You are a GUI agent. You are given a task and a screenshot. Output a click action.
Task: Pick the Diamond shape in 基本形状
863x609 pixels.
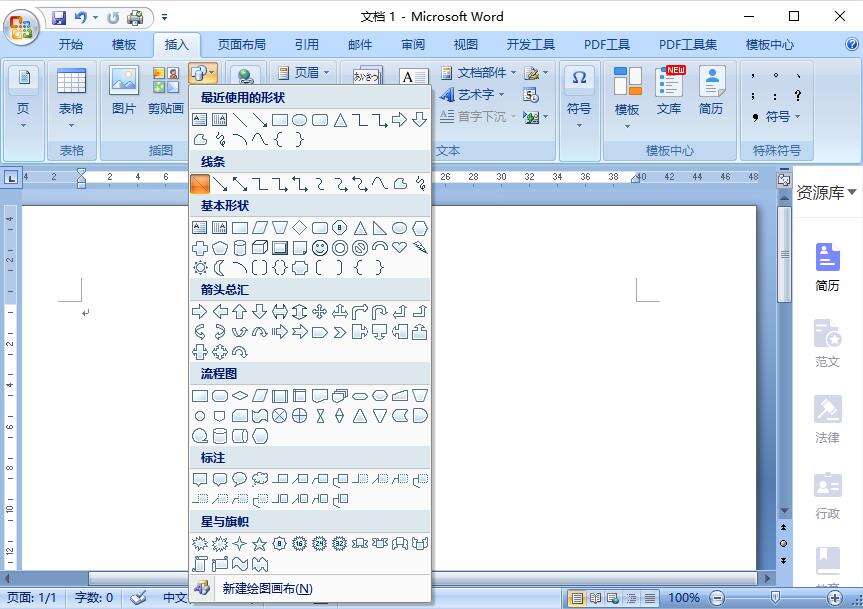[299, 228]
